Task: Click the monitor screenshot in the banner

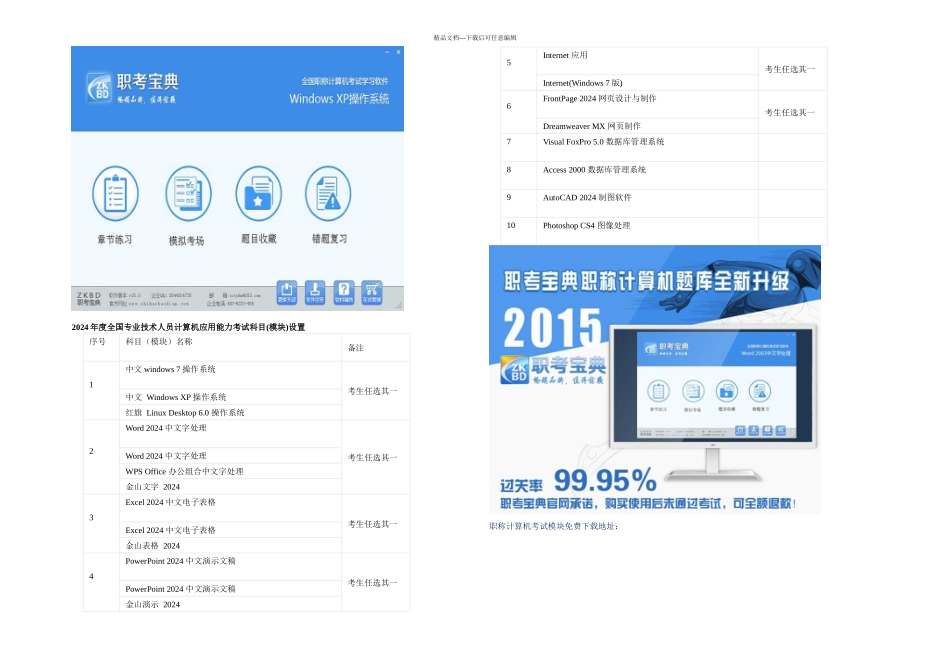Action: (714, 386)
